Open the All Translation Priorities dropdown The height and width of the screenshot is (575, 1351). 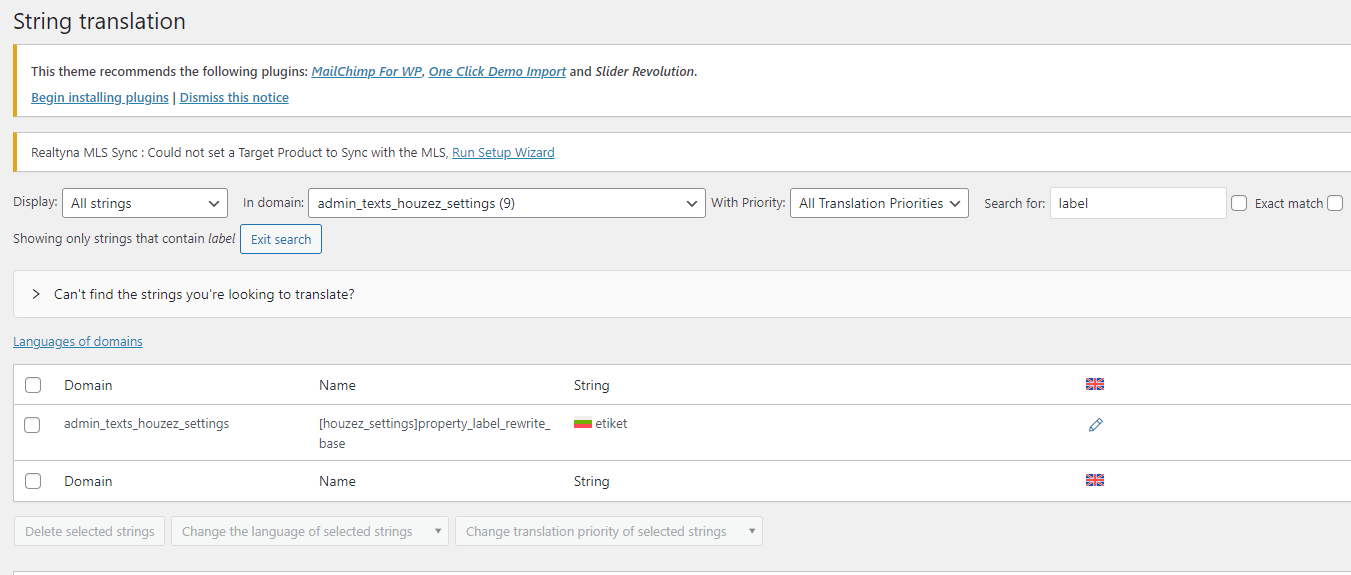pyautogui.click(x=879, y=203)
